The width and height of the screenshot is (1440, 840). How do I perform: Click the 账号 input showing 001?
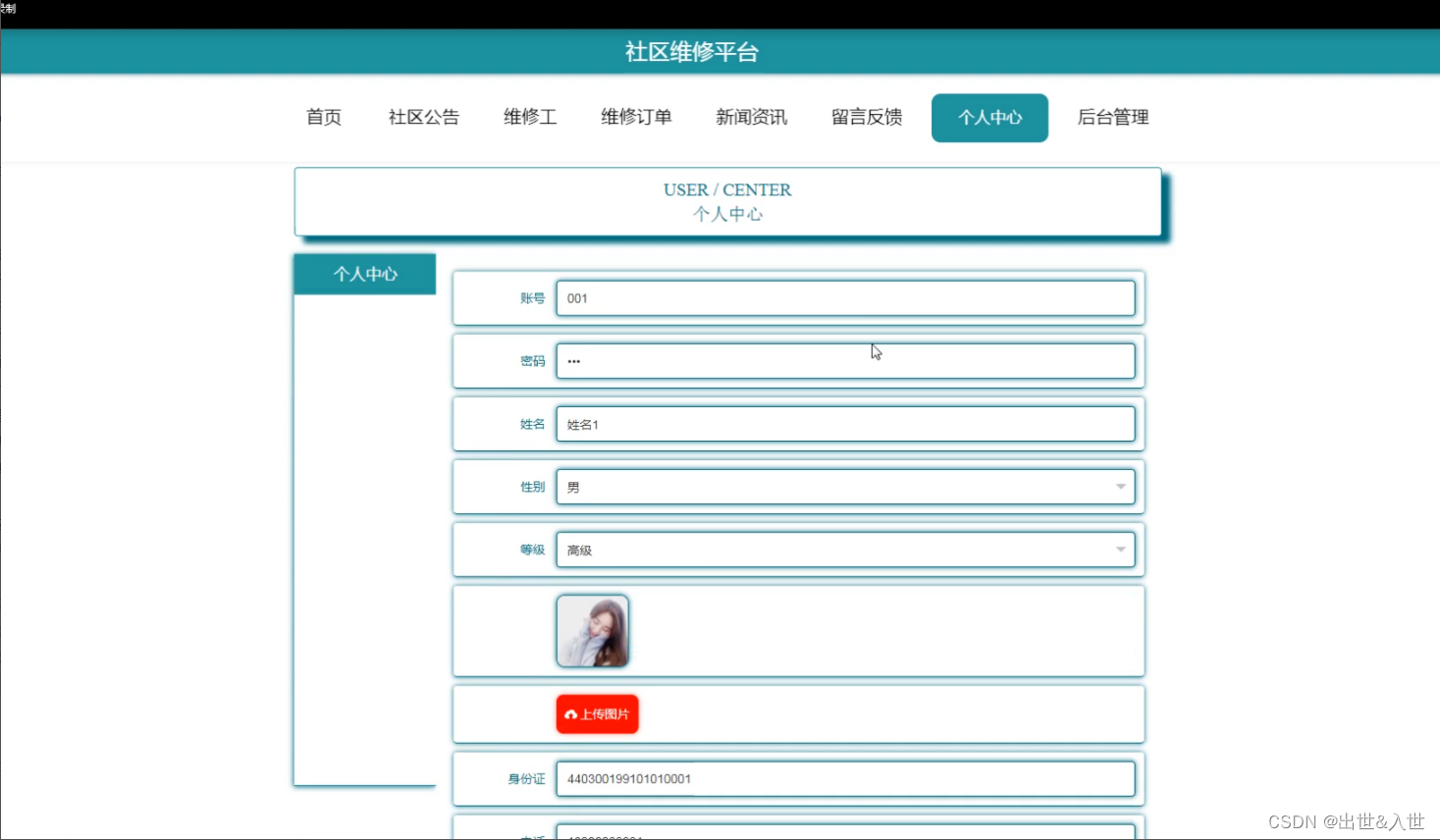coord(844,298)
